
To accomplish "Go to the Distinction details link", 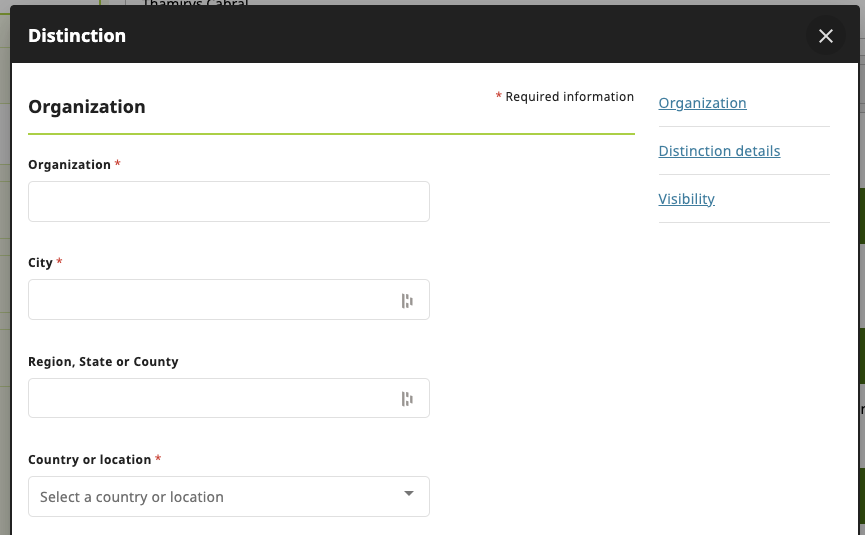I will [x=719, y=151].
